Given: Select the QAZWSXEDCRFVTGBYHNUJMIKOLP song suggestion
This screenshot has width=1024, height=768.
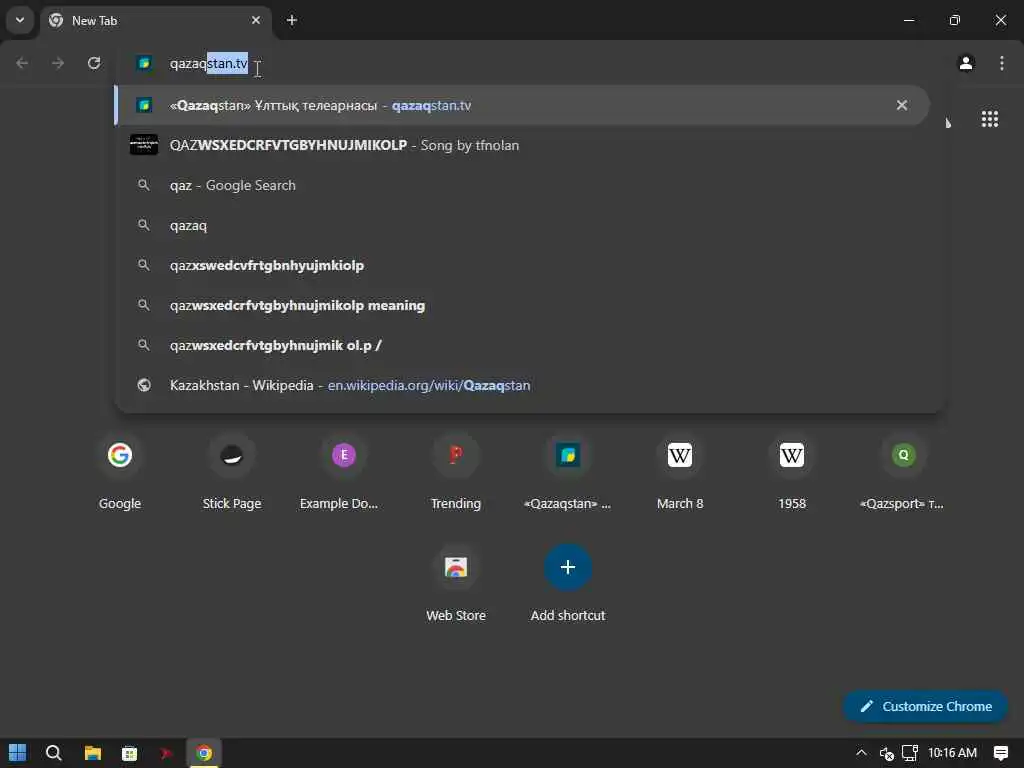Looking at the screenshot, I should pyautogui.click(x=521, y=145).
